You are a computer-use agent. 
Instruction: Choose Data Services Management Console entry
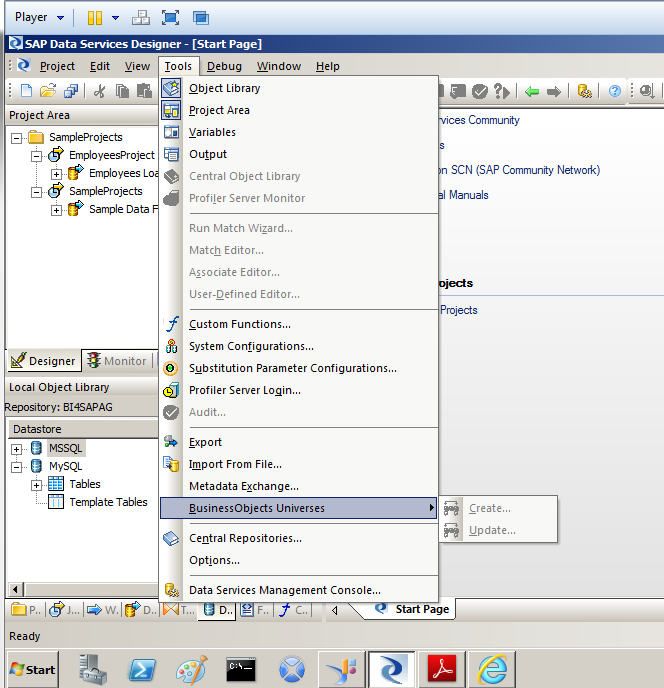coord(299,590)
